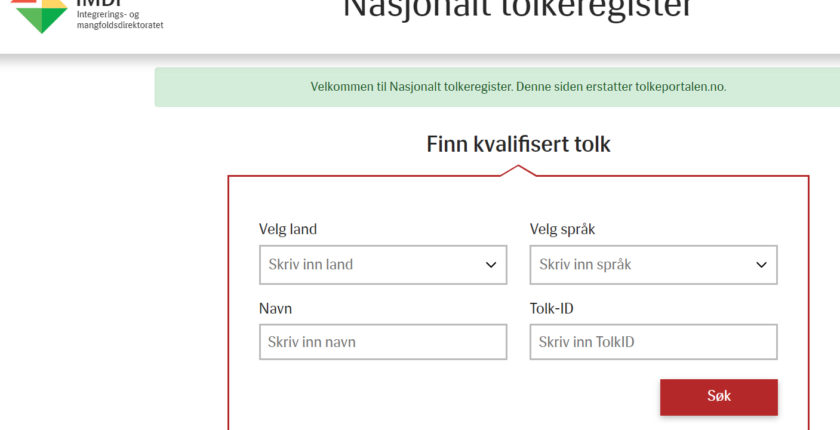This screenshot has height=430, width=840.
Task: Click the Velg land label
Action: [288, 229]
